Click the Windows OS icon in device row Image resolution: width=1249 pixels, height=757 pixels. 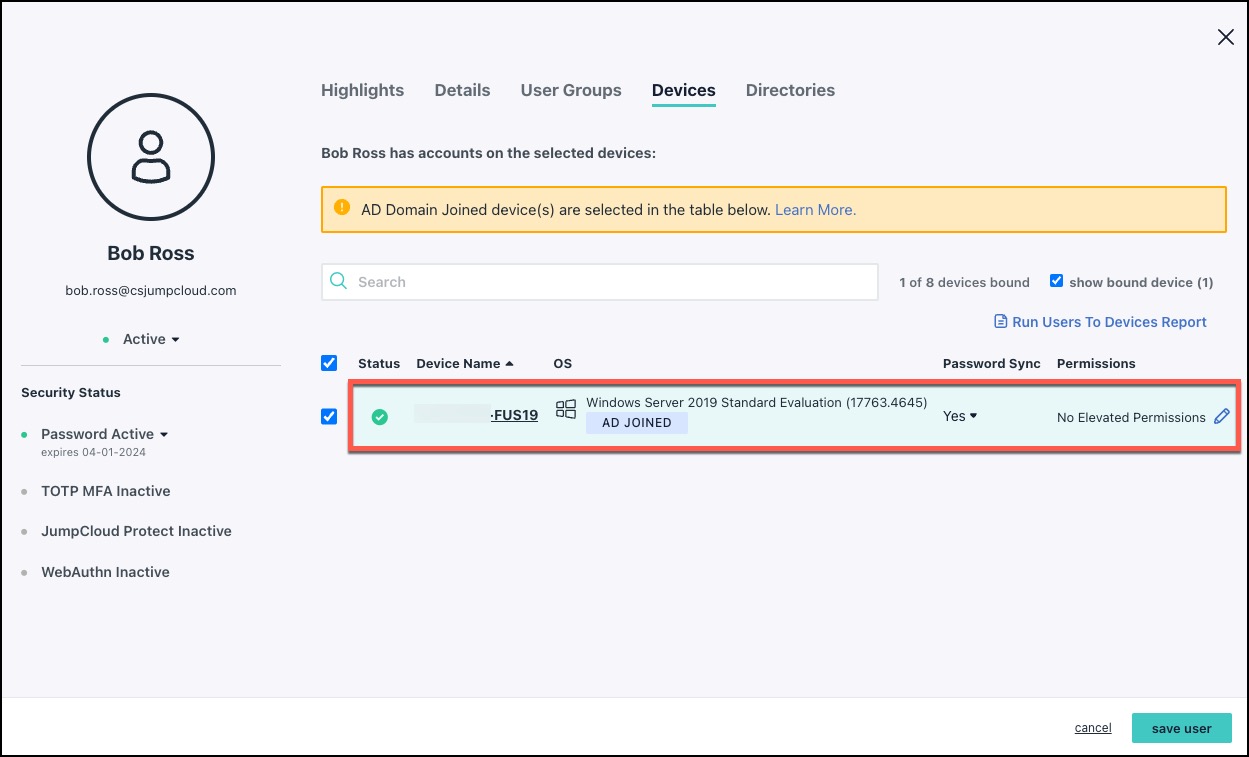(566, 409)
